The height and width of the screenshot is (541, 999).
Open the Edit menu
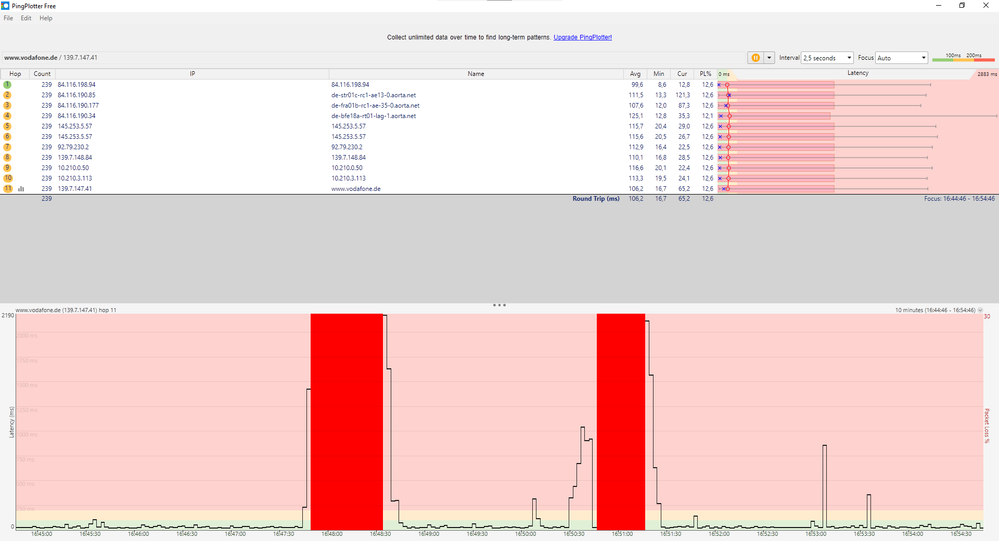click(25, 18)
